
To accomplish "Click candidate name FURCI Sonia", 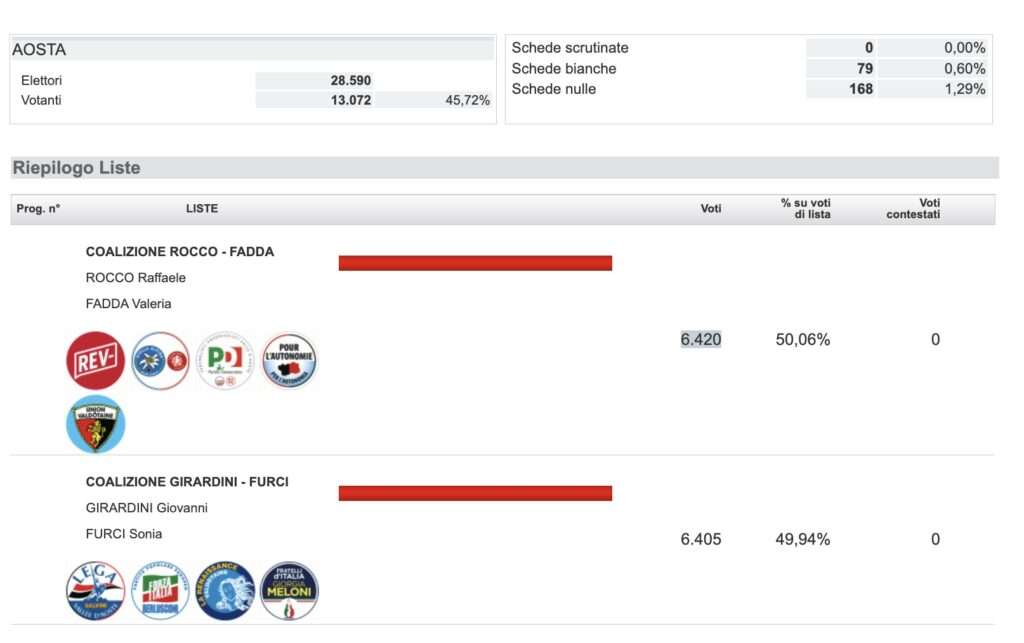I will pos(124,534).
